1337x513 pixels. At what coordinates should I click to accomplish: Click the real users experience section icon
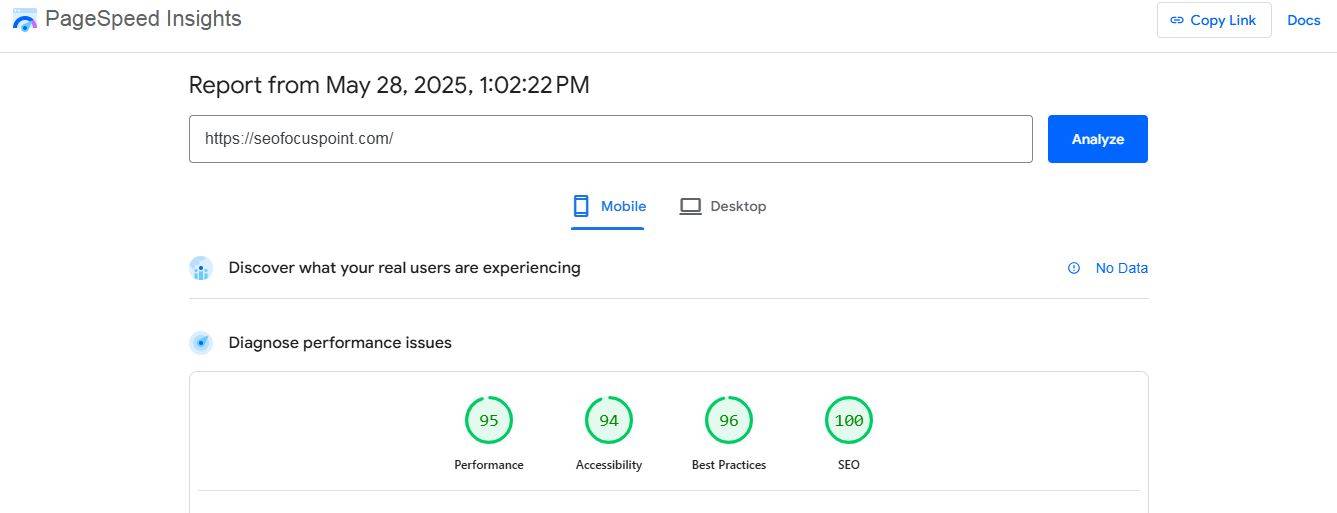tap(201, 268)
